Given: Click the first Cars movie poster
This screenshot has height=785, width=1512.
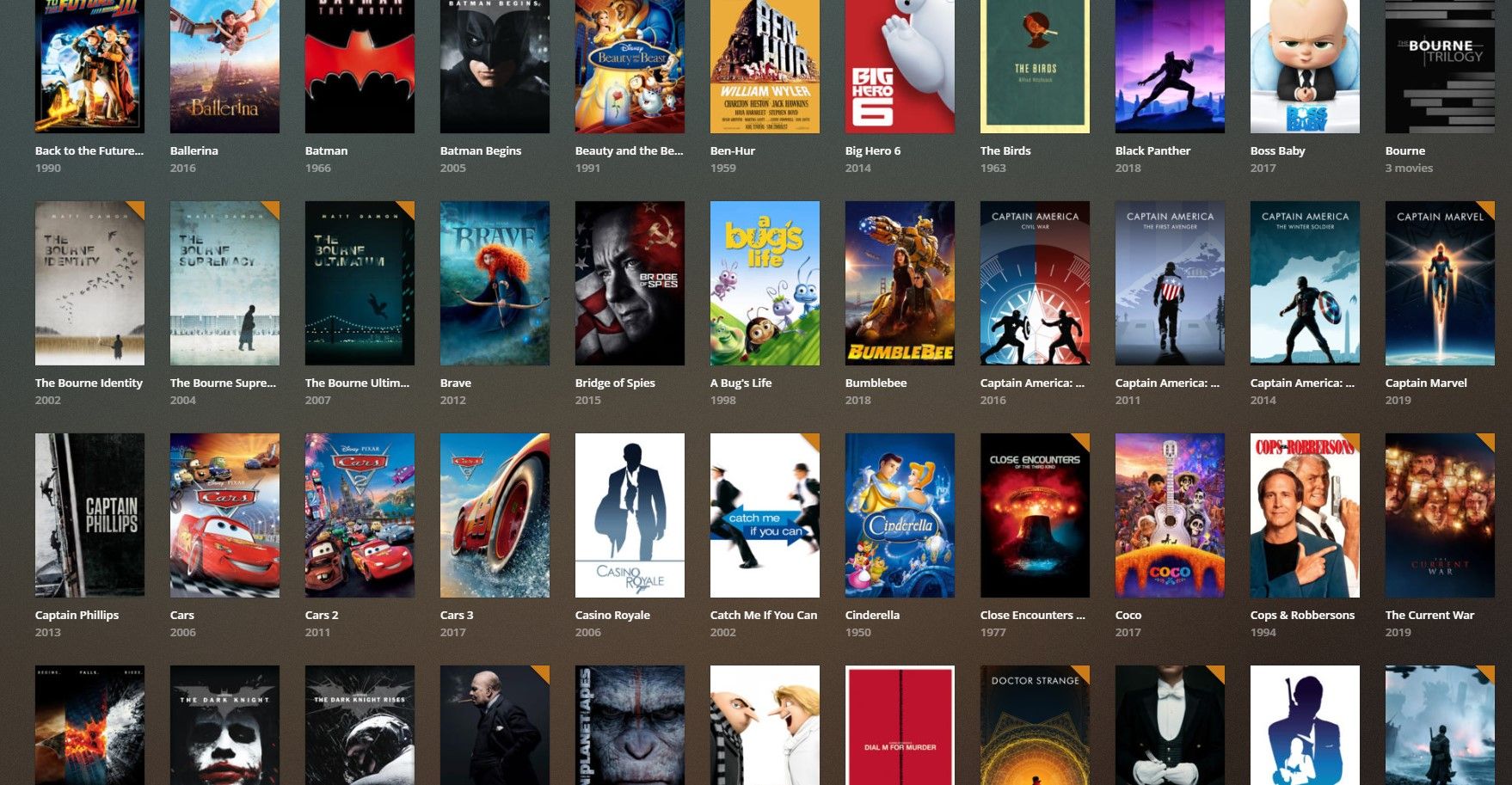Looking at the screenshot, I should 224,515.
